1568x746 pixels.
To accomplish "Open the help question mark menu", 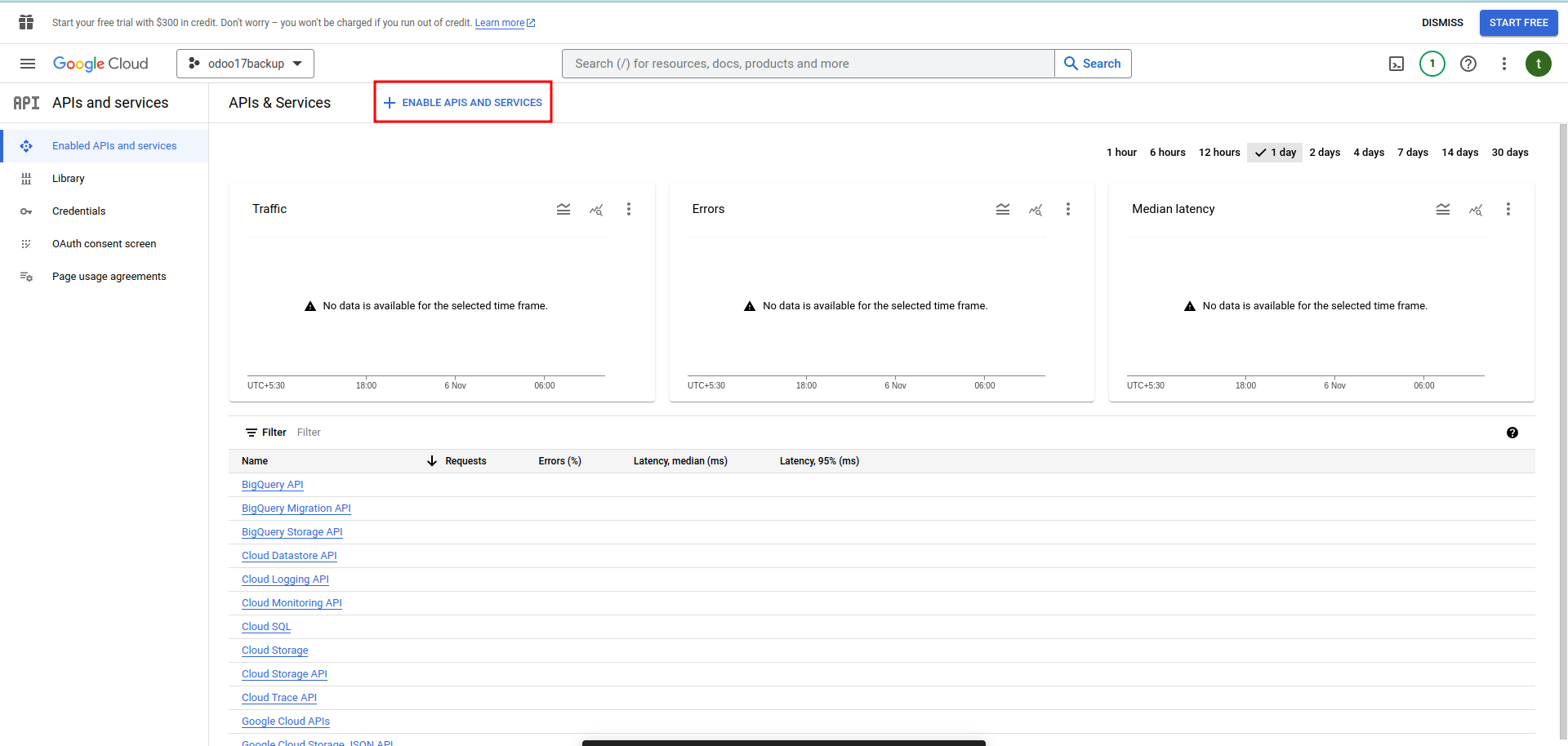I will click(x=1468, y=64).
